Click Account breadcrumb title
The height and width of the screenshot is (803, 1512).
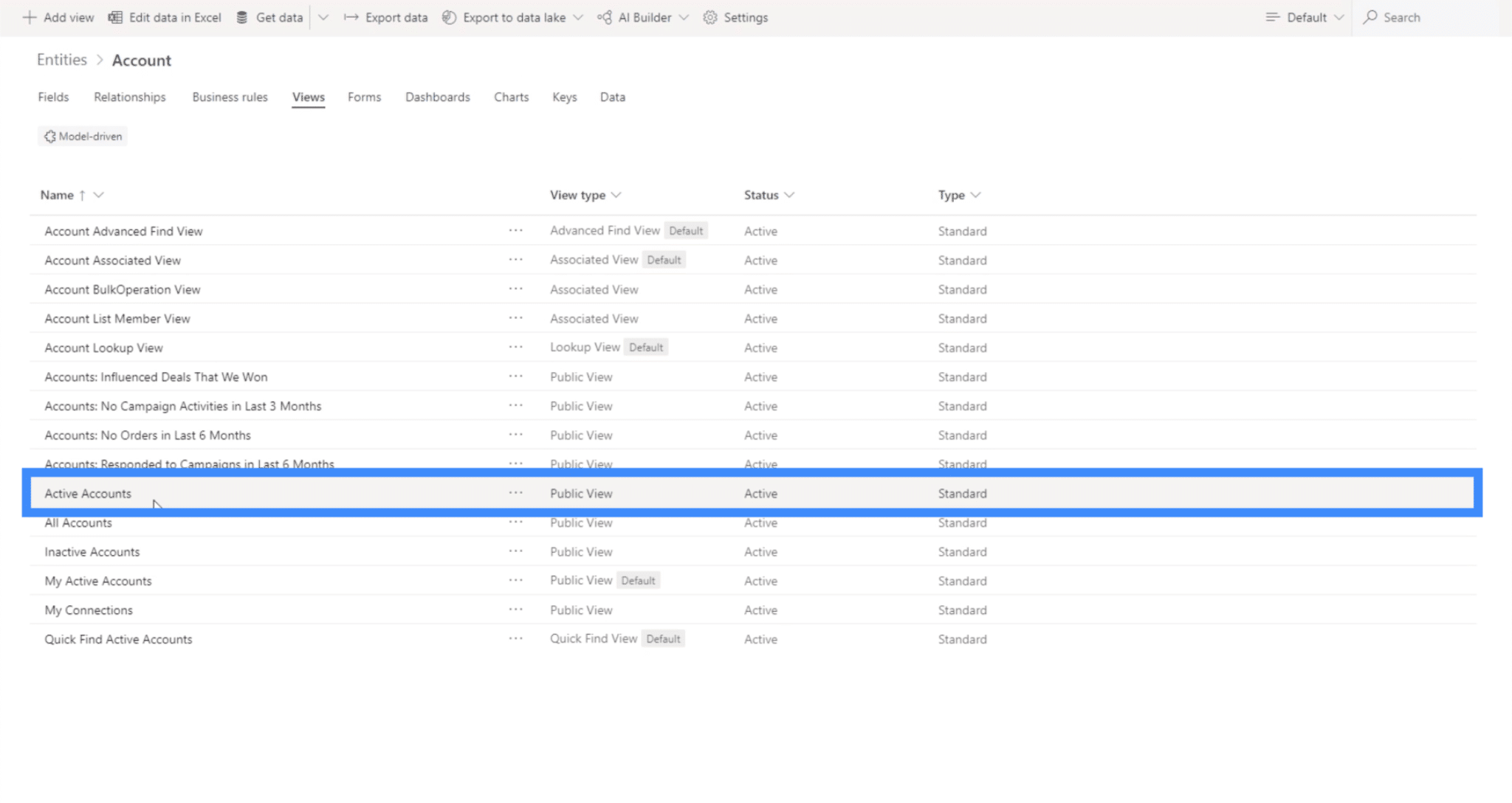pos(142,60)
